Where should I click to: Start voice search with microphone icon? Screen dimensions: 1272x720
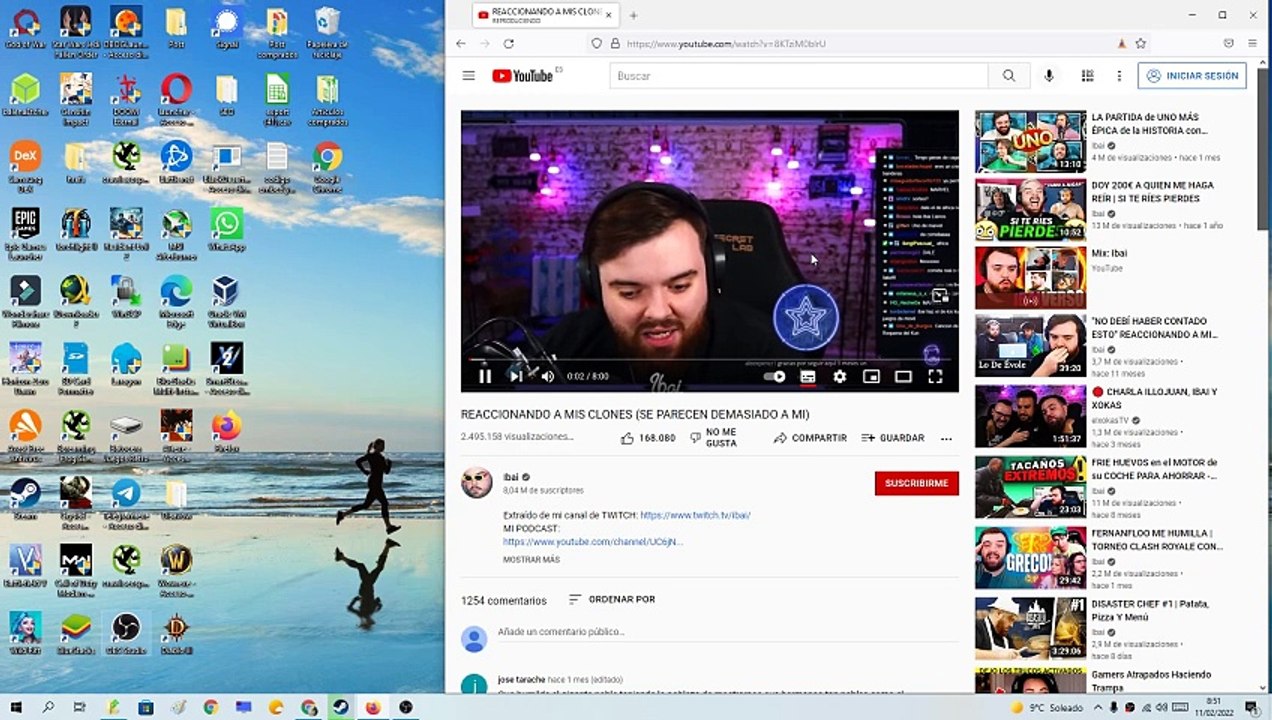click(x=1049, y=76)
